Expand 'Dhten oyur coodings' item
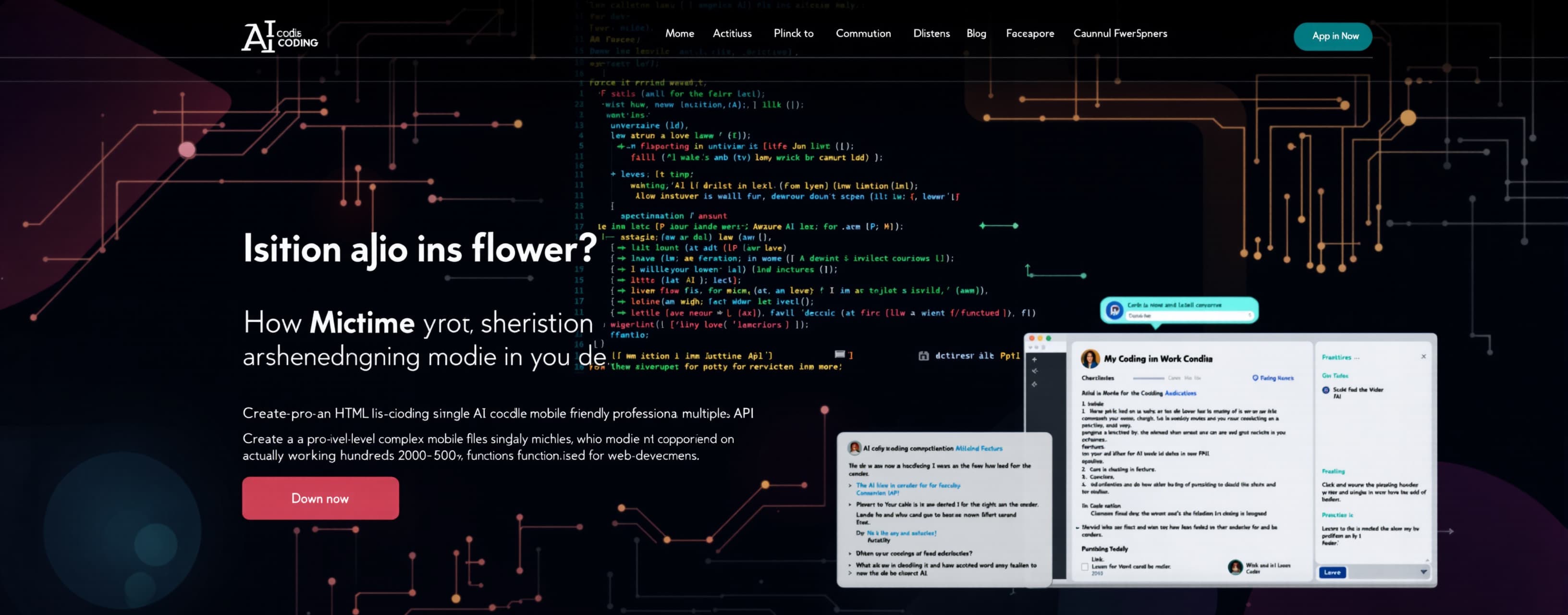This screenshot has height=615, width=1568. coord(850,554)
